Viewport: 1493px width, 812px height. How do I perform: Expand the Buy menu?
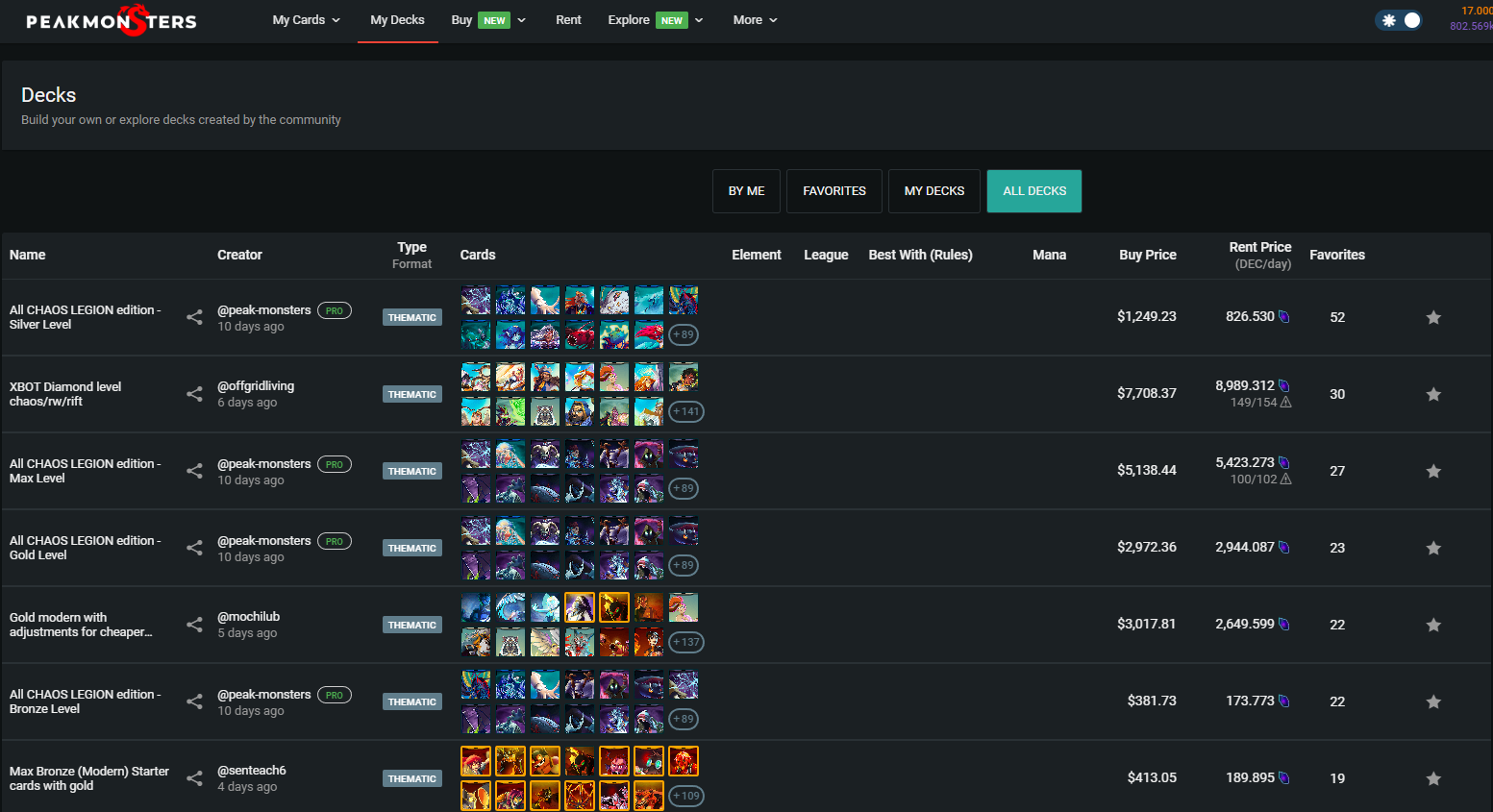(488, 20)
